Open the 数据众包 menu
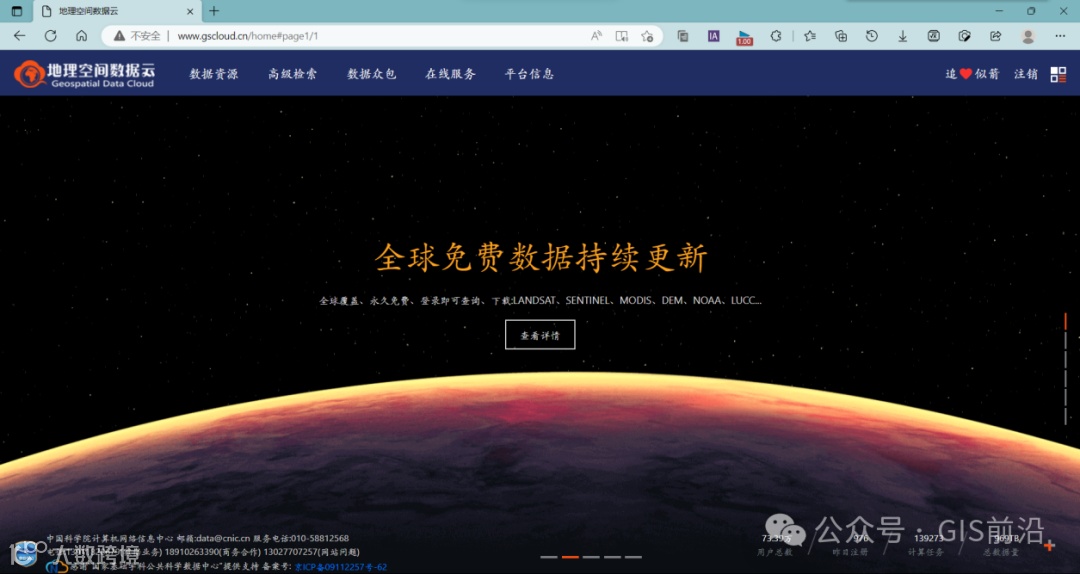 tap(371, 74)
